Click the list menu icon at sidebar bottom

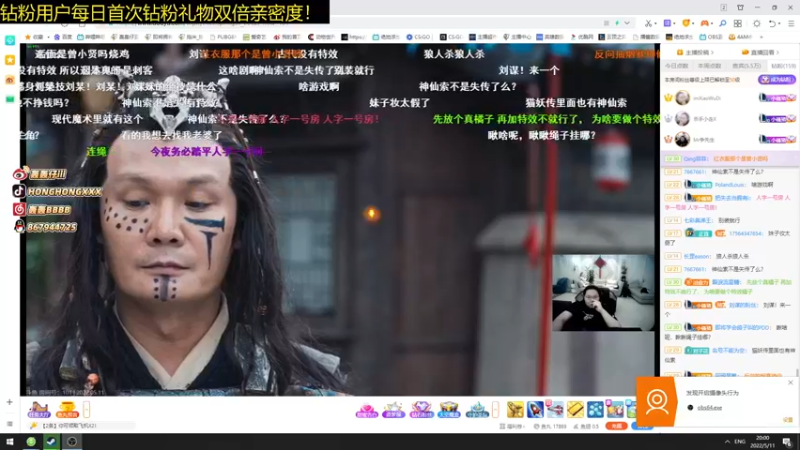point(9,424)
